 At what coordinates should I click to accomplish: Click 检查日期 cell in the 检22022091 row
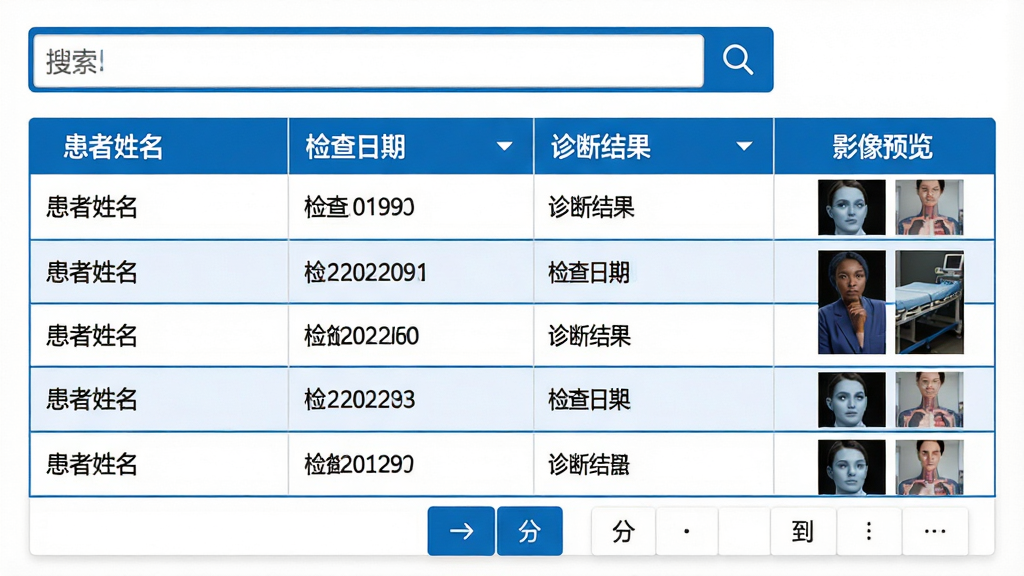click(654, 272)
